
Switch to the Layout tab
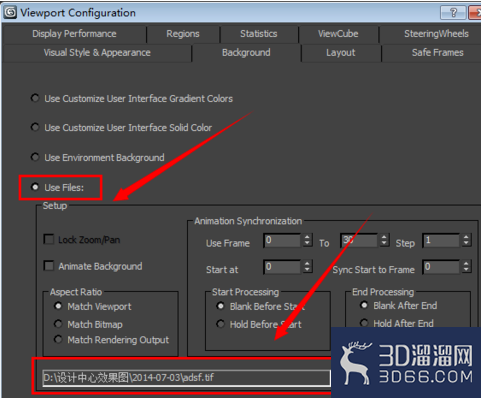tap(340, 53)
